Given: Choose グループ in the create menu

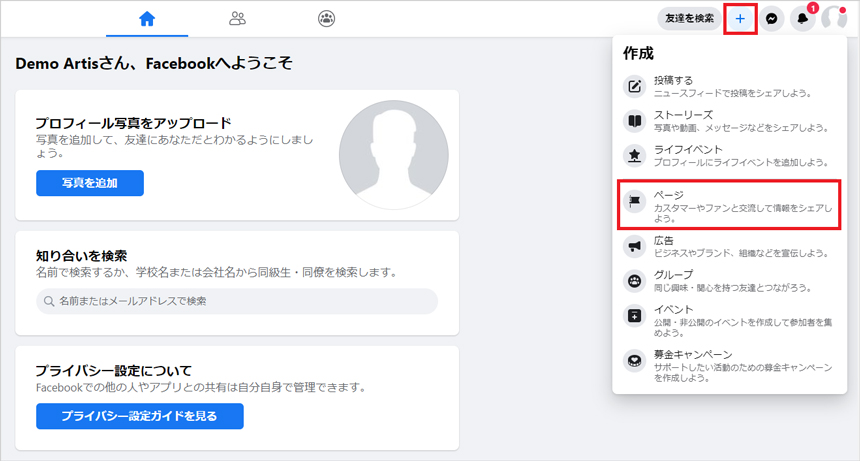Looking at the screenshot, I should click(x=729, y=281).
